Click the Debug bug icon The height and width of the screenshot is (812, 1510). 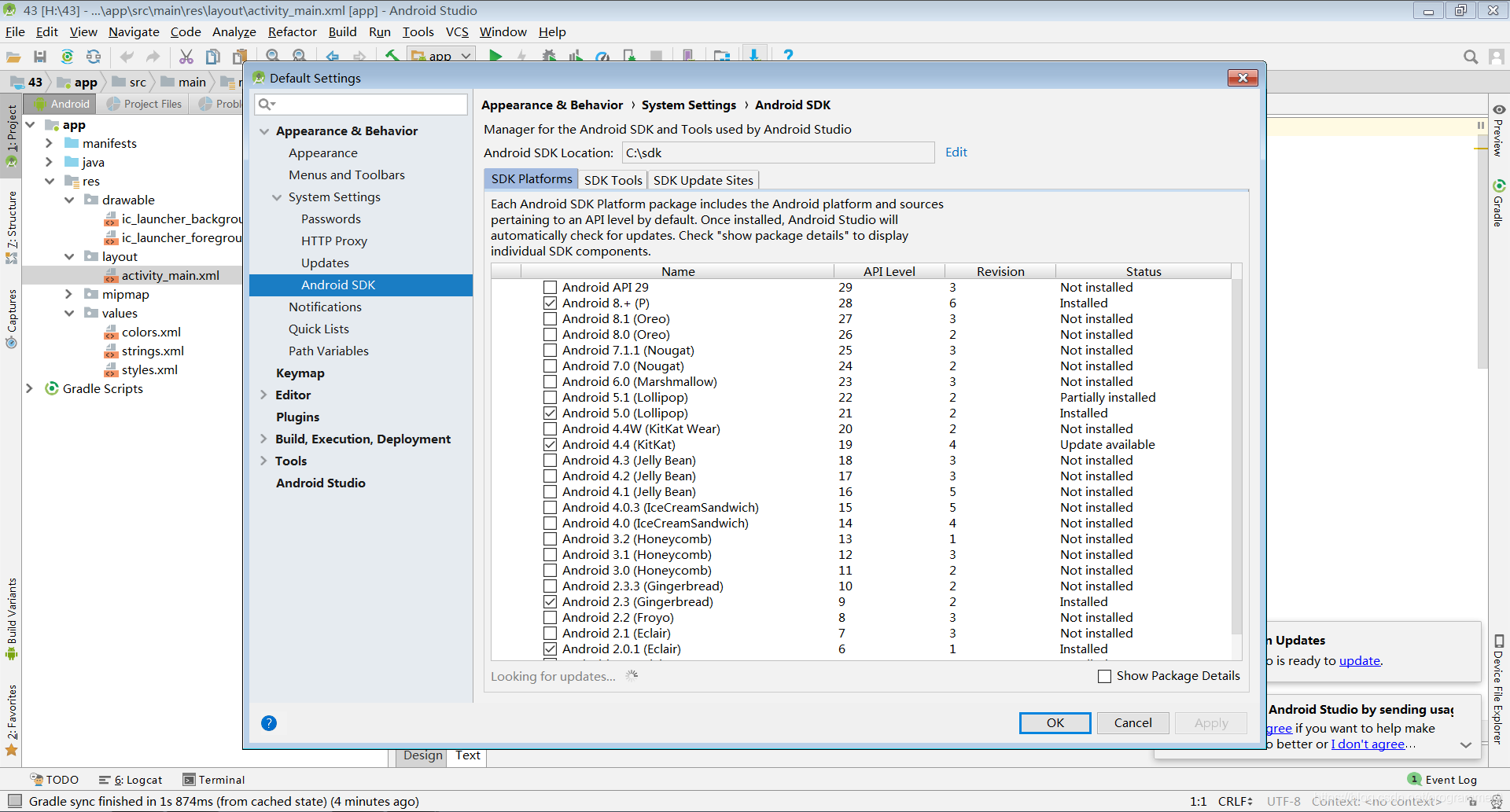(x=549, y=57)
